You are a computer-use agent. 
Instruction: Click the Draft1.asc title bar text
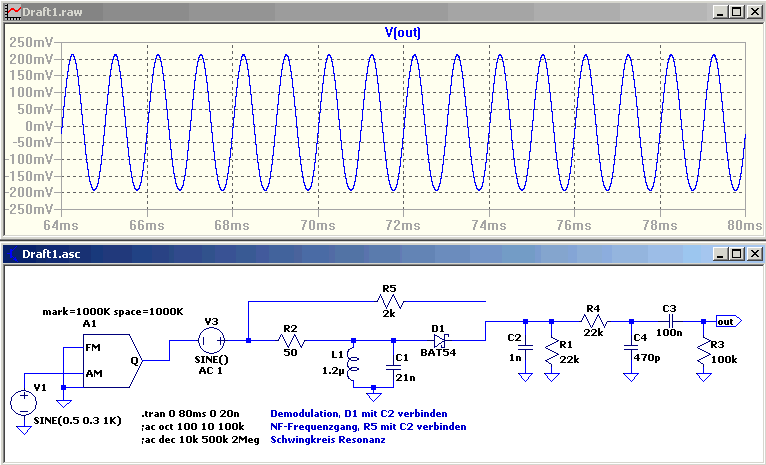pos(51,254)
